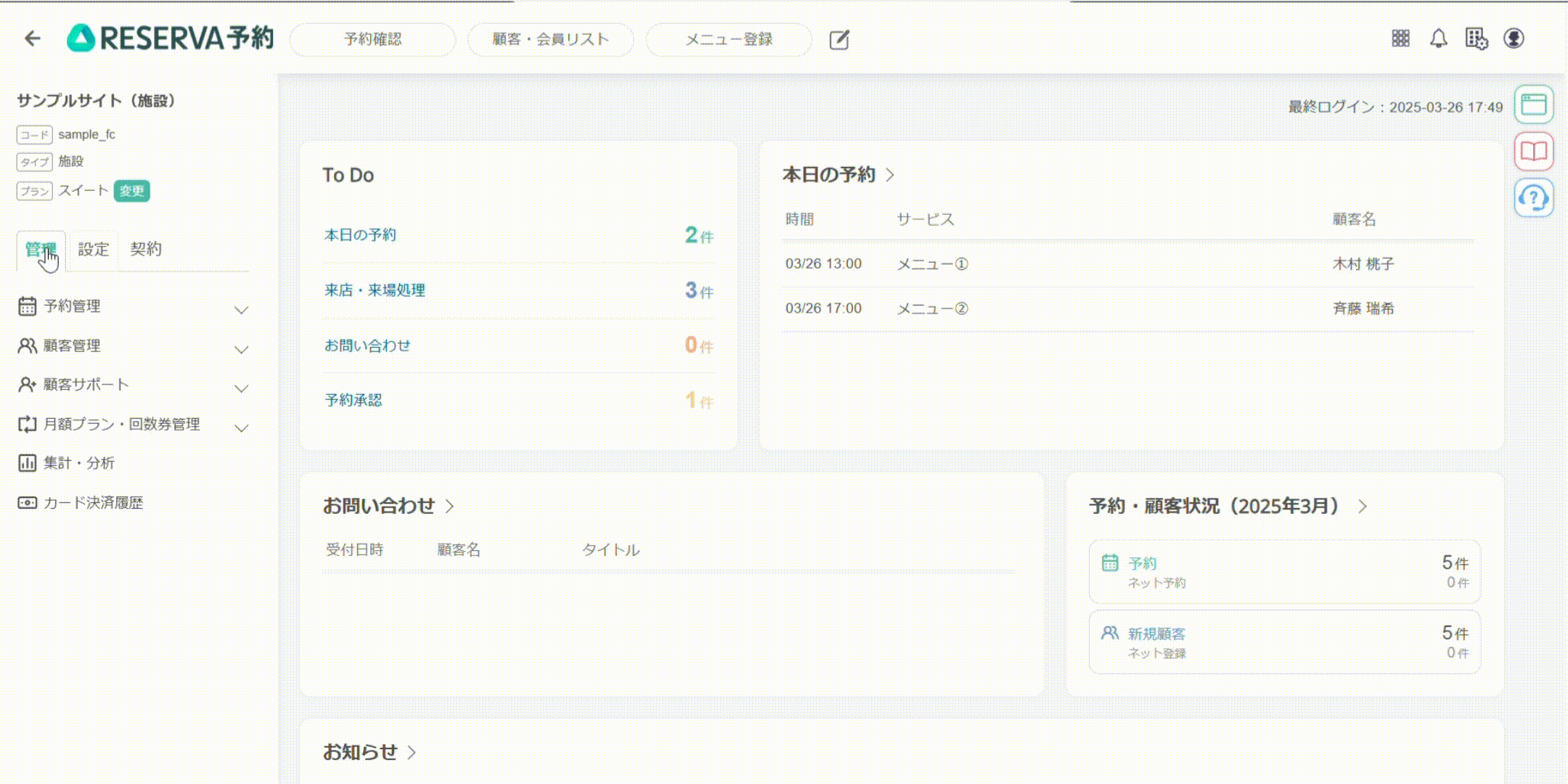Click the 集計・分析 chart icon
The width and height of the screenshot is (1568, 784).
point(27,463)
